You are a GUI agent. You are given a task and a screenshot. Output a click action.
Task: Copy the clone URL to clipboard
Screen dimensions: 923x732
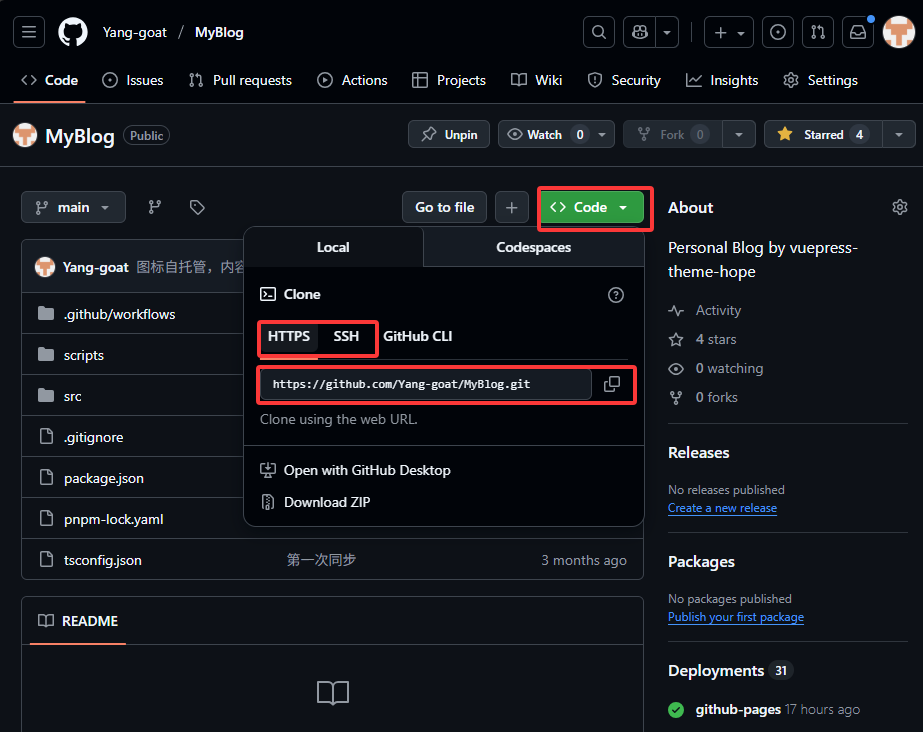click(x=612, y=384)
